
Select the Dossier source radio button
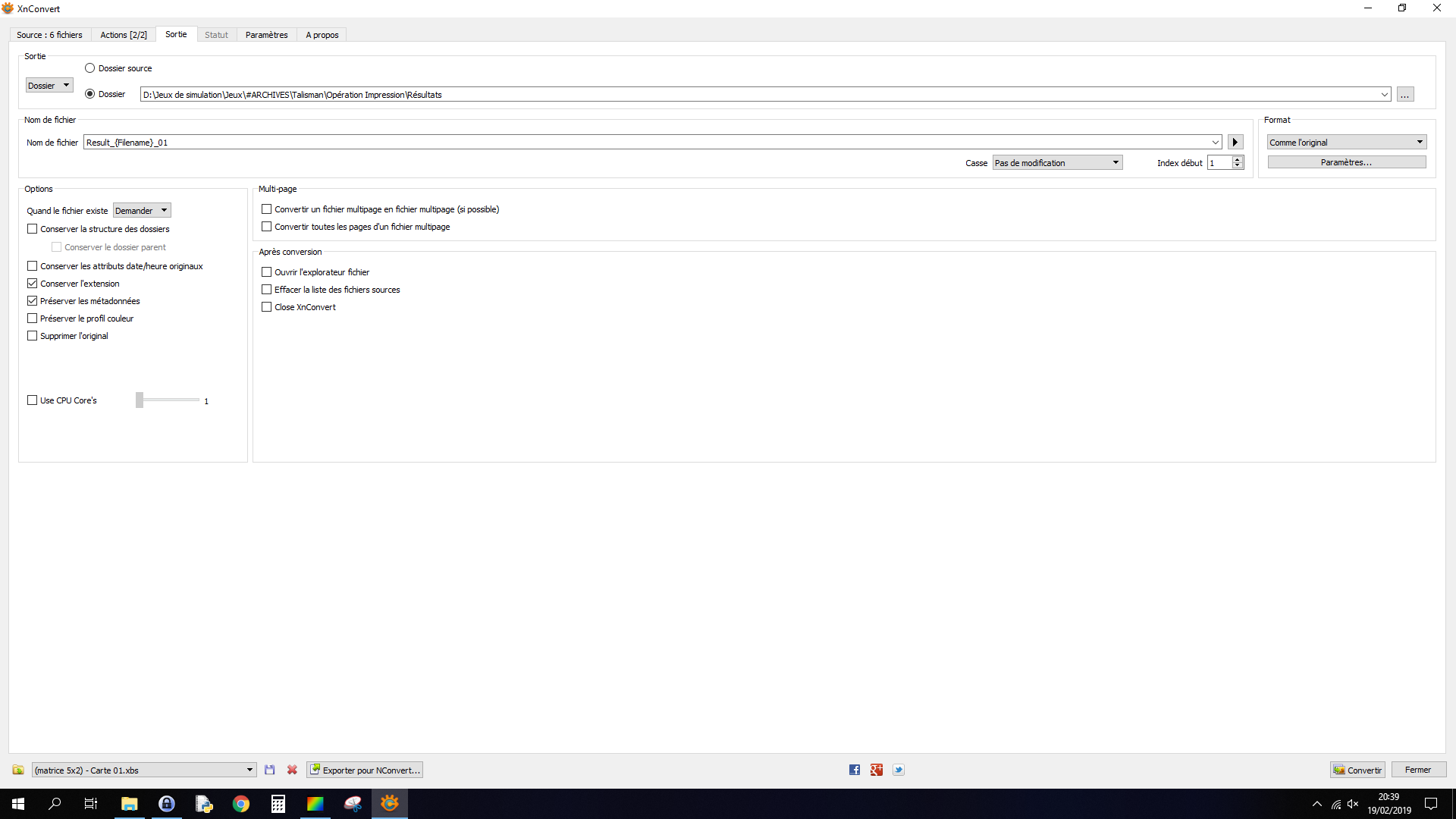90,68
